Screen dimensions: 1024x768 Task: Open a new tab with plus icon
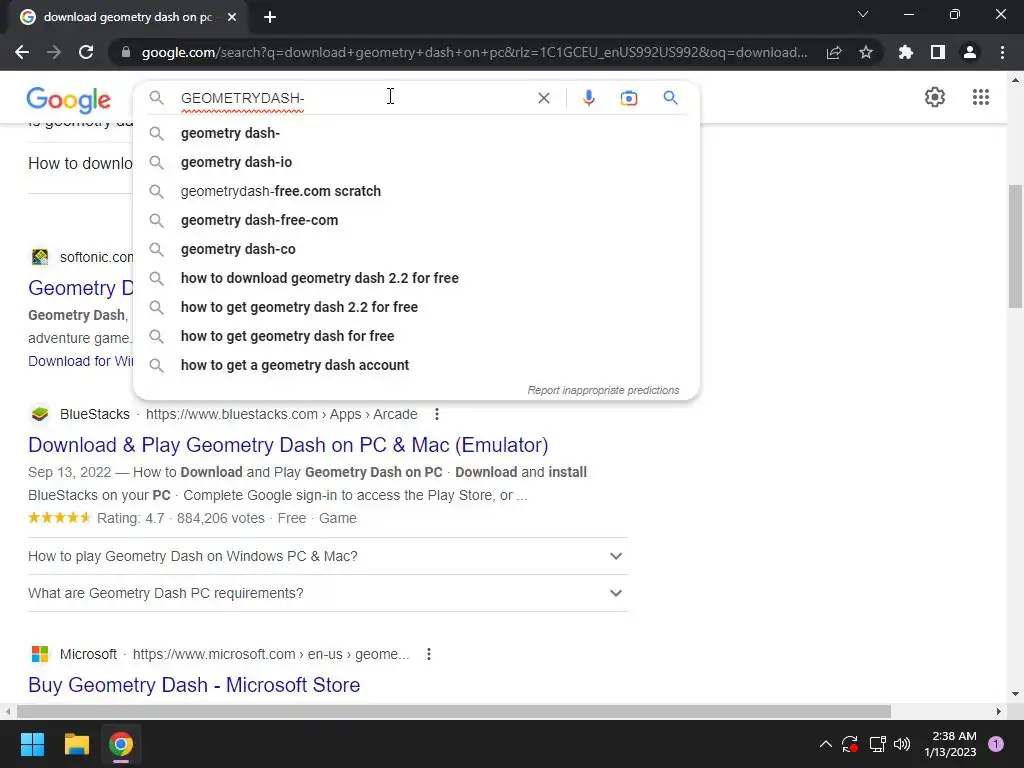tap(270, 17)
